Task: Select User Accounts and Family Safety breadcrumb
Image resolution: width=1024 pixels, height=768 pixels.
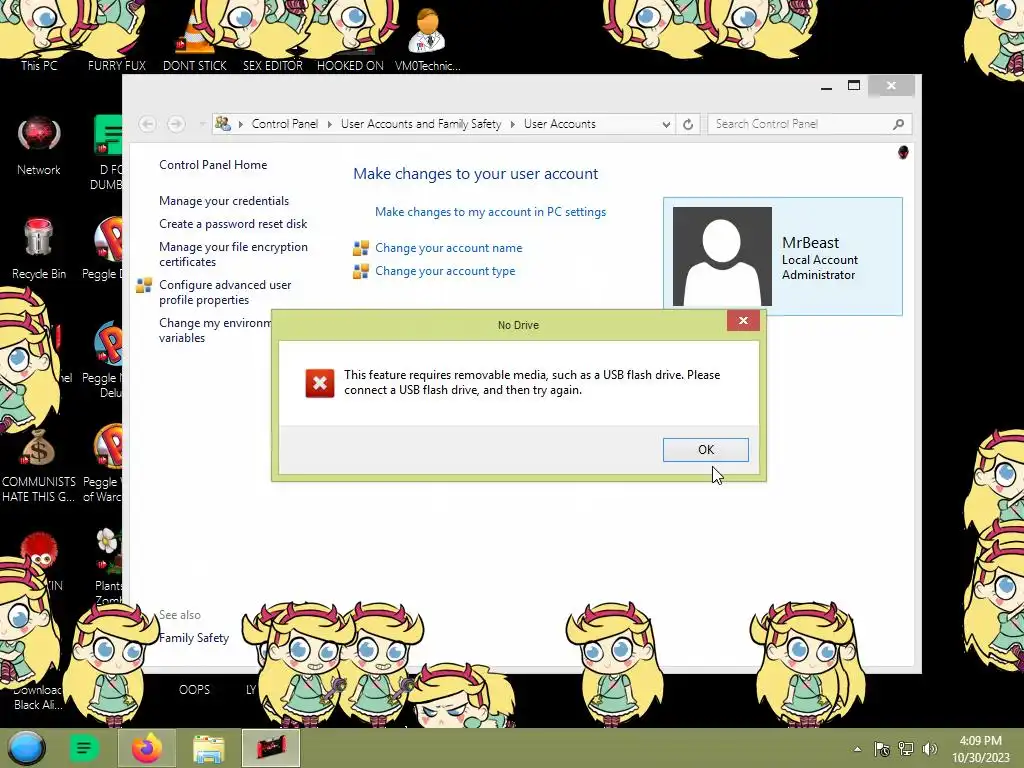Action: [x=421, y=124]
